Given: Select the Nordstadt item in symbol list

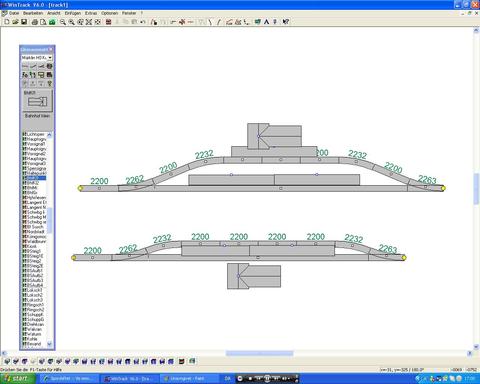Looking at the screenshot, I should [x=34, y=232].
